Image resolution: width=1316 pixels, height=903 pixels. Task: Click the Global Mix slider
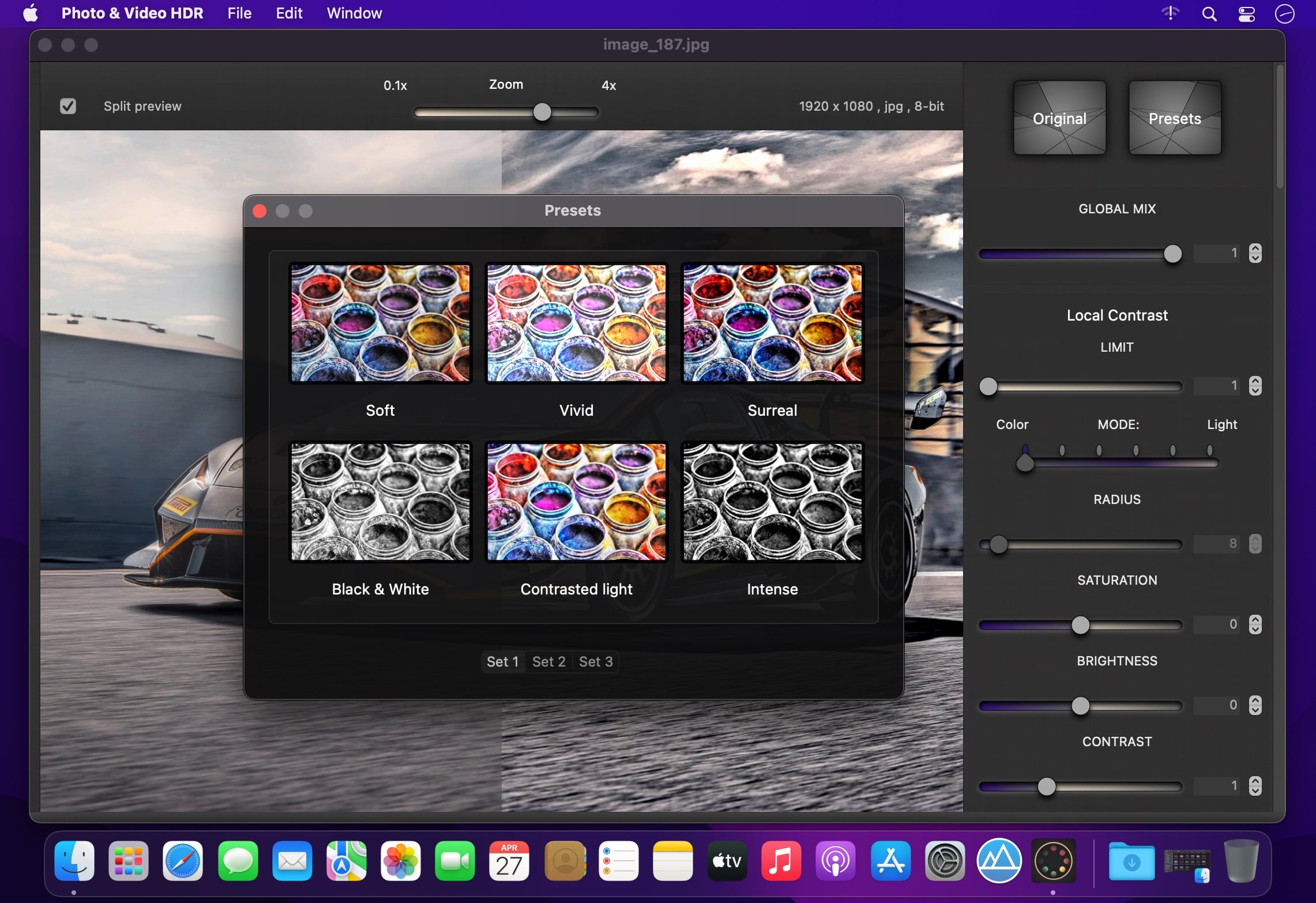pyautogui.click(x=1081, y=254)
